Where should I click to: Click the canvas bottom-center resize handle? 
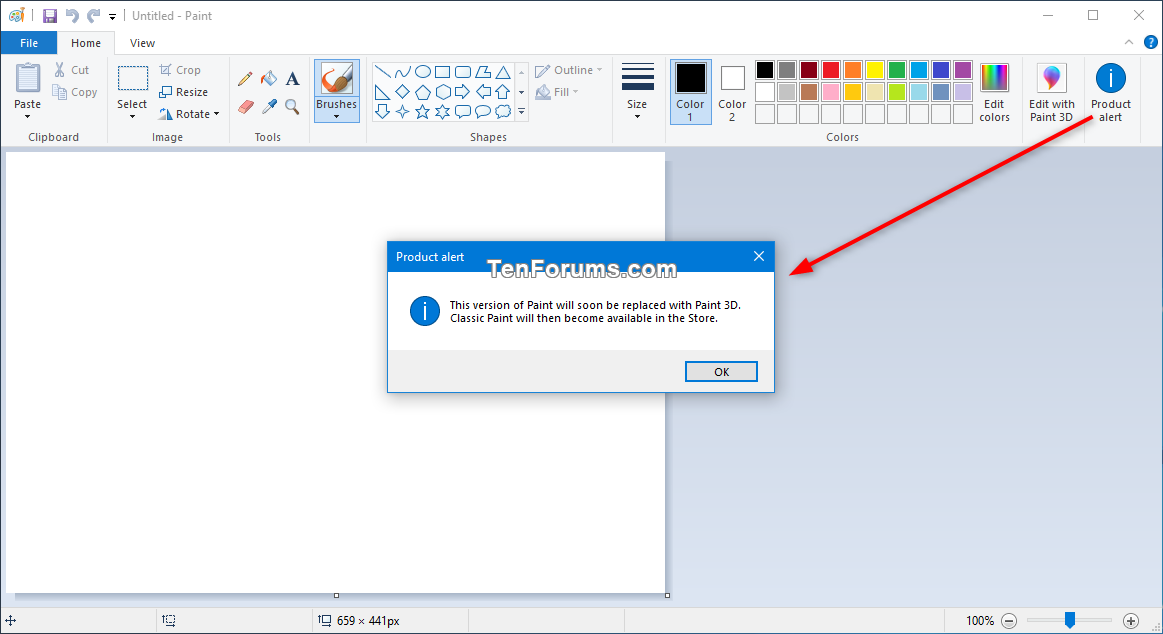337,595
